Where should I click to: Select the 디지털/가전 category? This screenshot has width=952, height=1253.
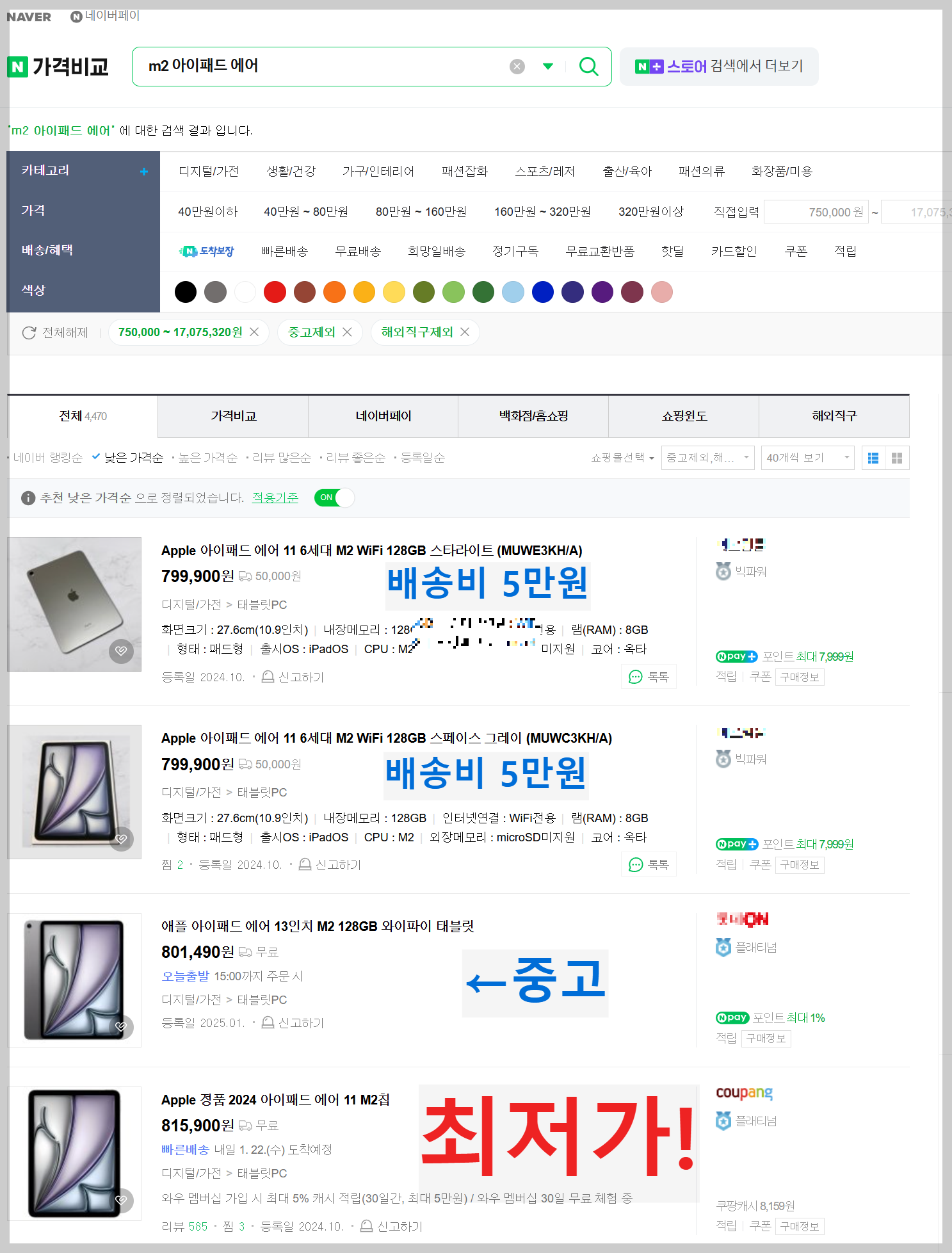click(209, 171)
